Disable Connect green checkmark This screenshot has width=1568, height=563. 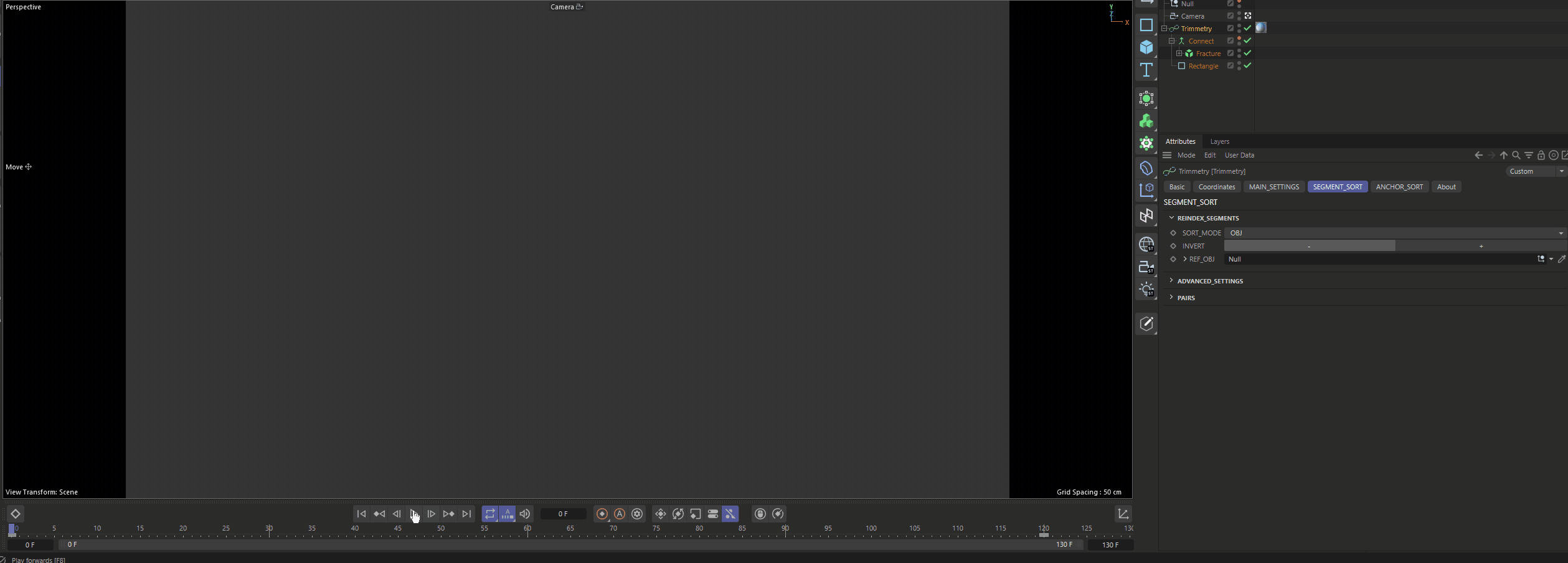tap(1247, 40)
